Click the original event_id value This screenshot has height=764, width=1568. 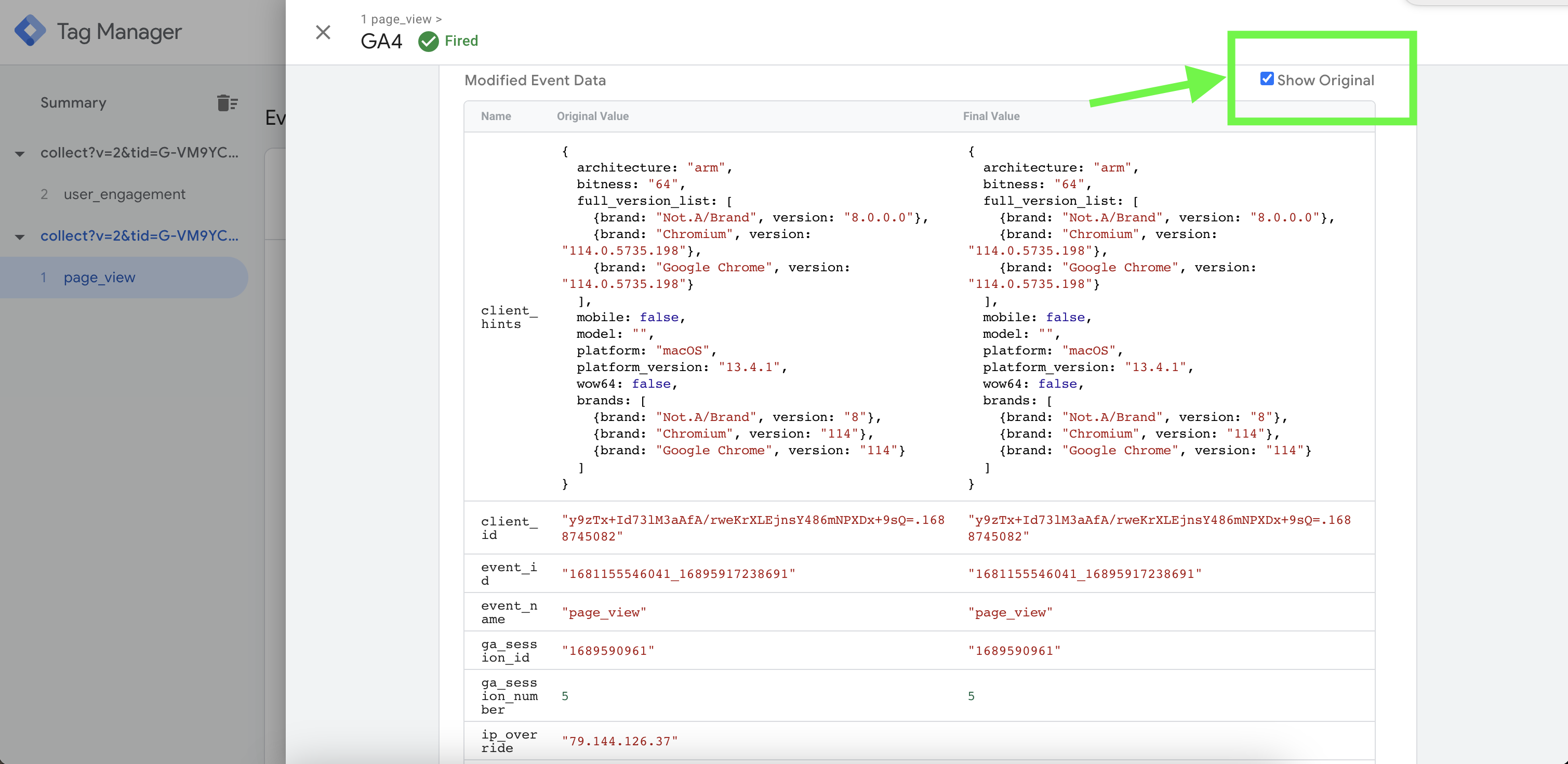(x=679, y=574)
